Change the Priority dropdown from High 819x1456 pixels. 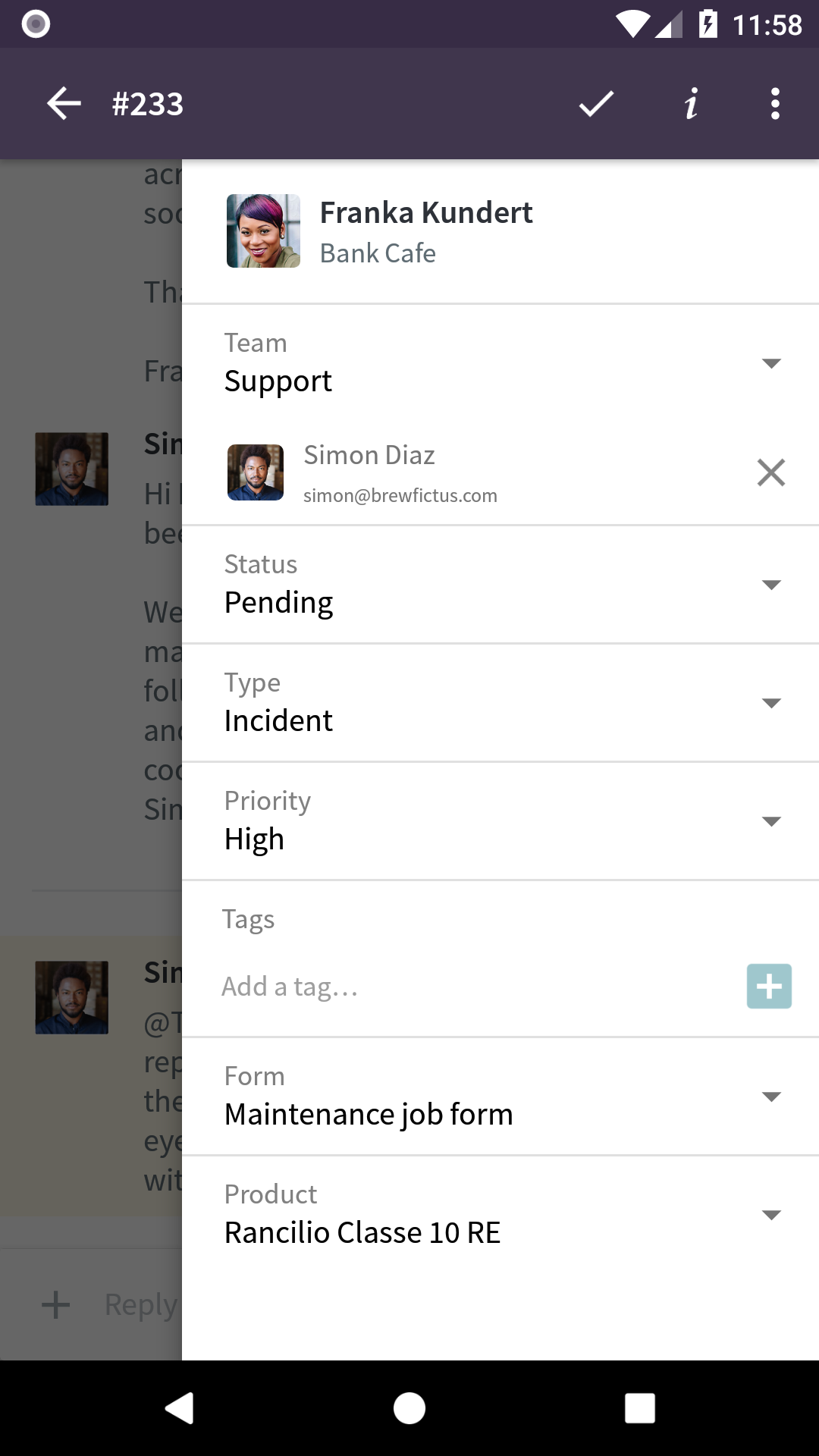[500, 821]
